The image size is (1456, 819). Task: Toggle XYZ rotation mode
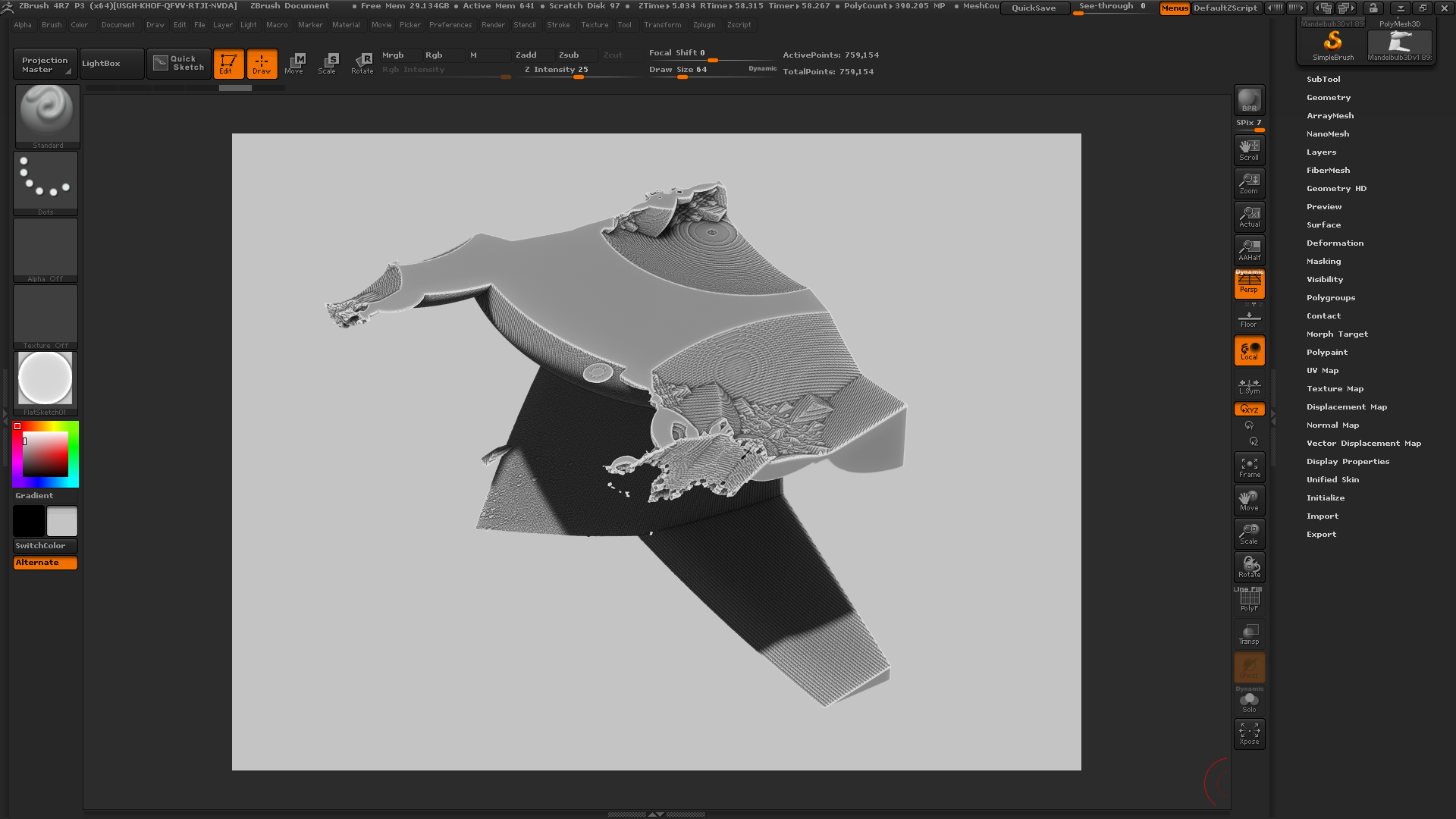click(1249, 409)
